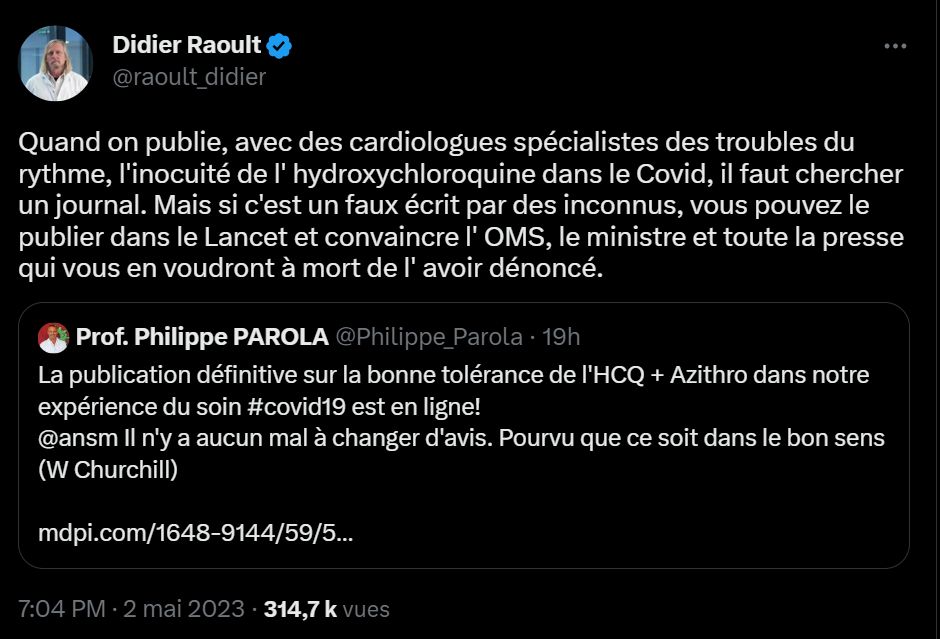Open the three-dot more options menu
The width and height of the screenshot is (940, 639).
[x=894, y=46]
